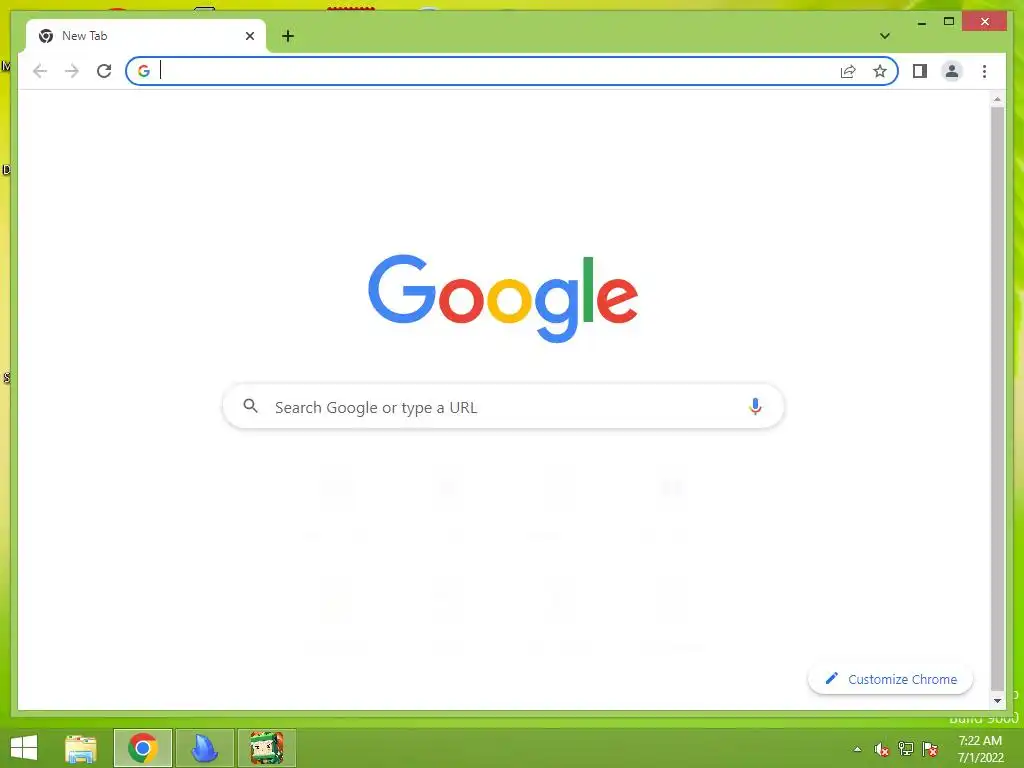Minimize the Chrome window
1024x768 pixels.
pos(921,22)
